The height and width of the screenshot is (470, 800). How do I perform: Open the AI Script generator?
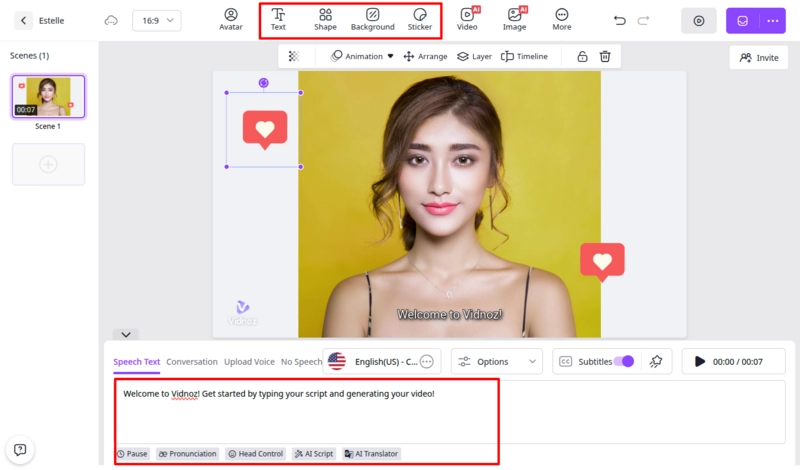pyautogui.click(x=314, y=454)
